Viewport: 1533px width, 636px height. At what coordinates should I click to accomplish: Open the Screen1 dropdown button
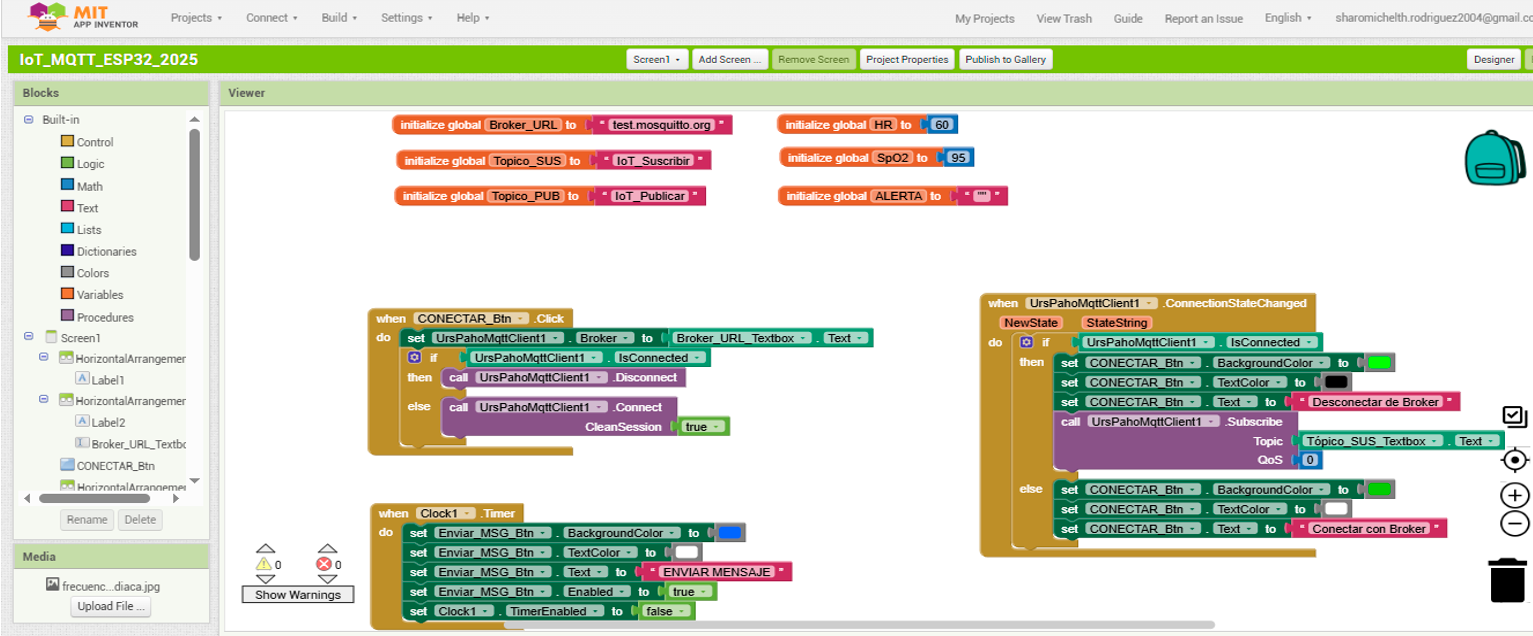(x=657, y=60)
